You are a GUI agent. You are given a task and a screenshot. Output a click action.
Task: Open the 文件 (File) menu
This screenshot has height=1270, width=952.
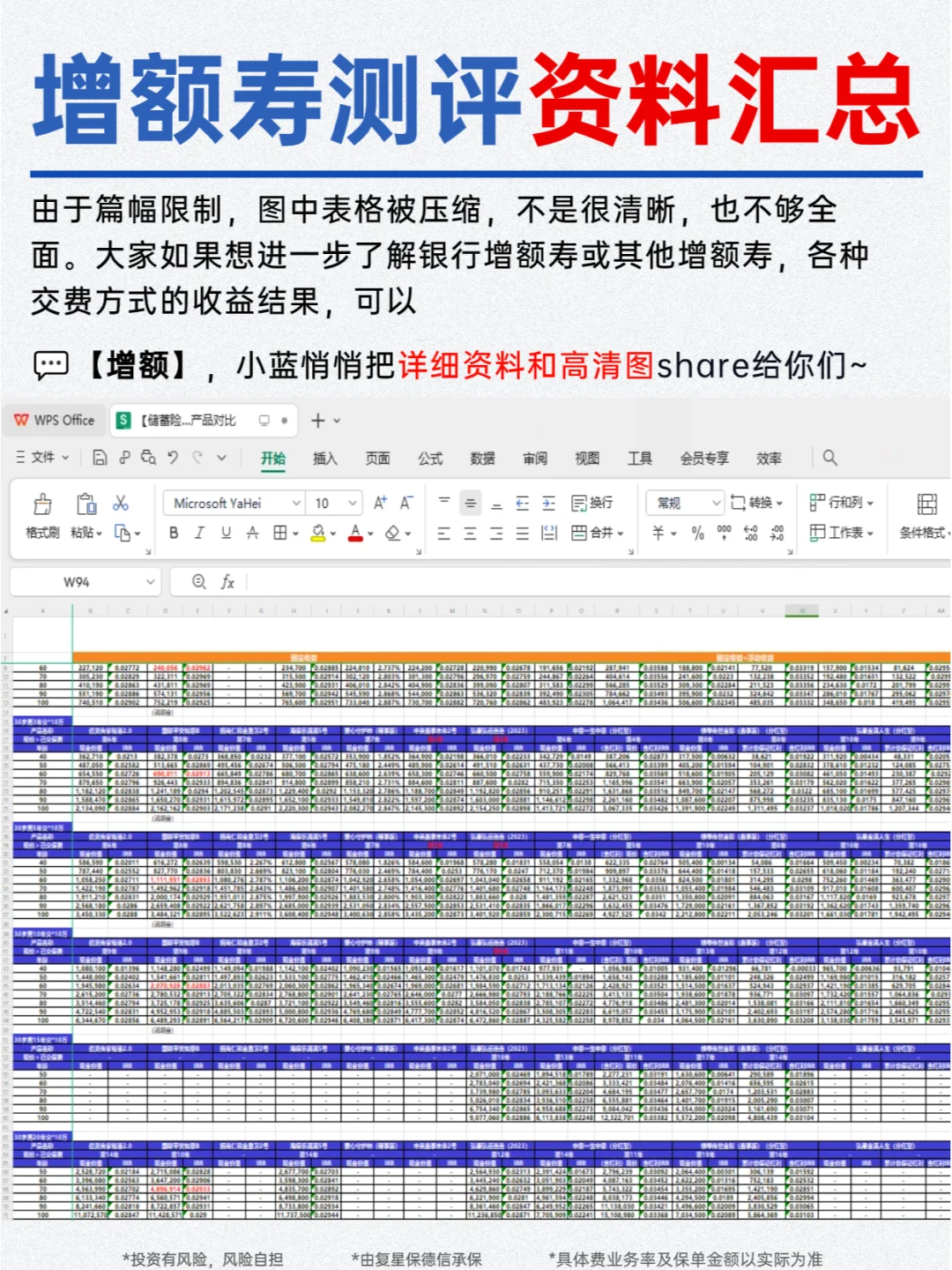tap(42, 457)
